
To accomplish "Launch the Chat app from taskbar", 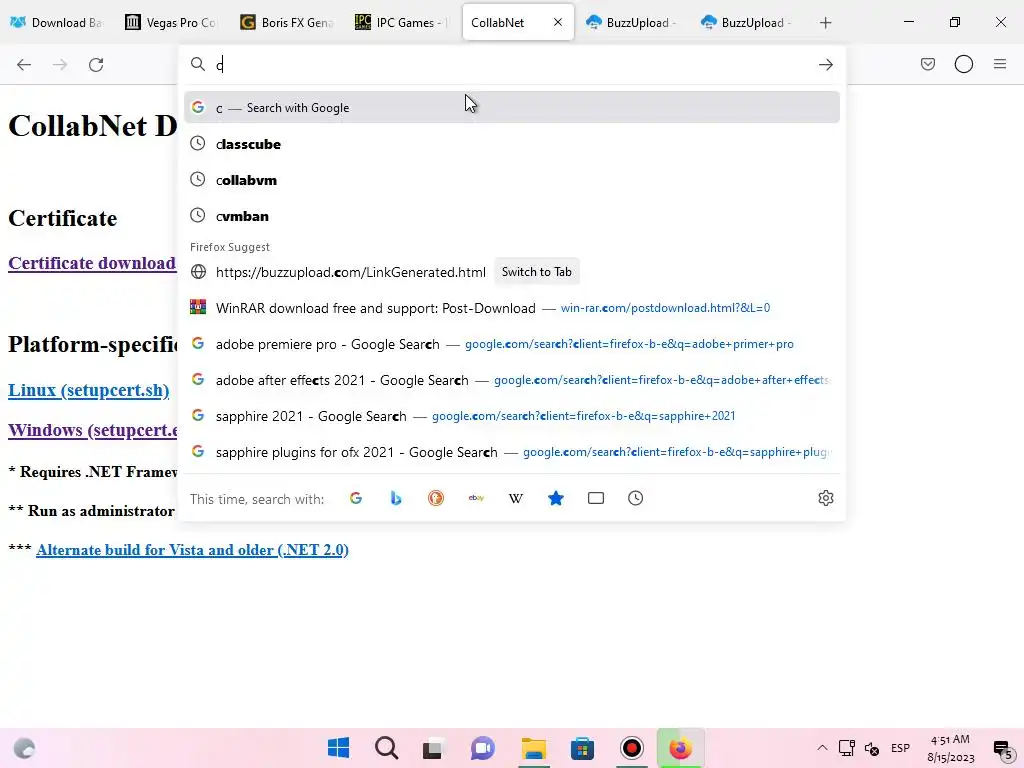I will (x=483, y=748).
